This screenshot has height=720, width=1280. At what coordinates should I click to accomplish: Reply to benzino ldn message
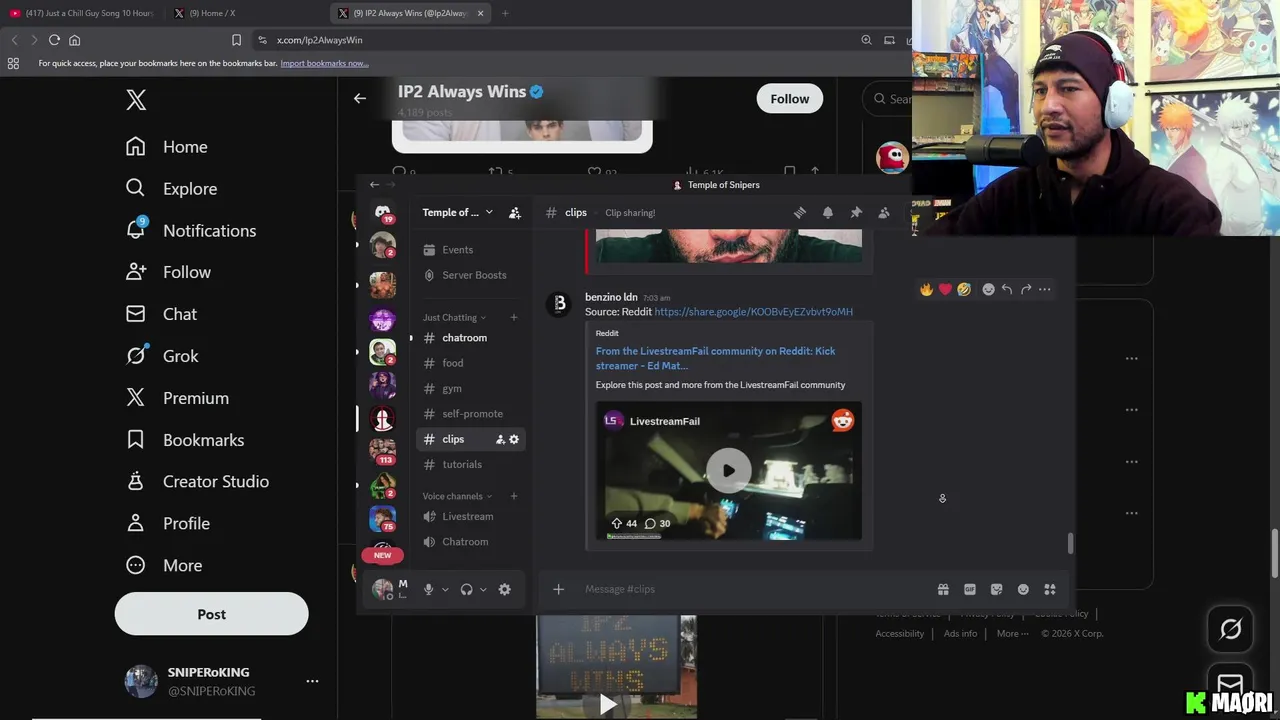(1007, 289)
